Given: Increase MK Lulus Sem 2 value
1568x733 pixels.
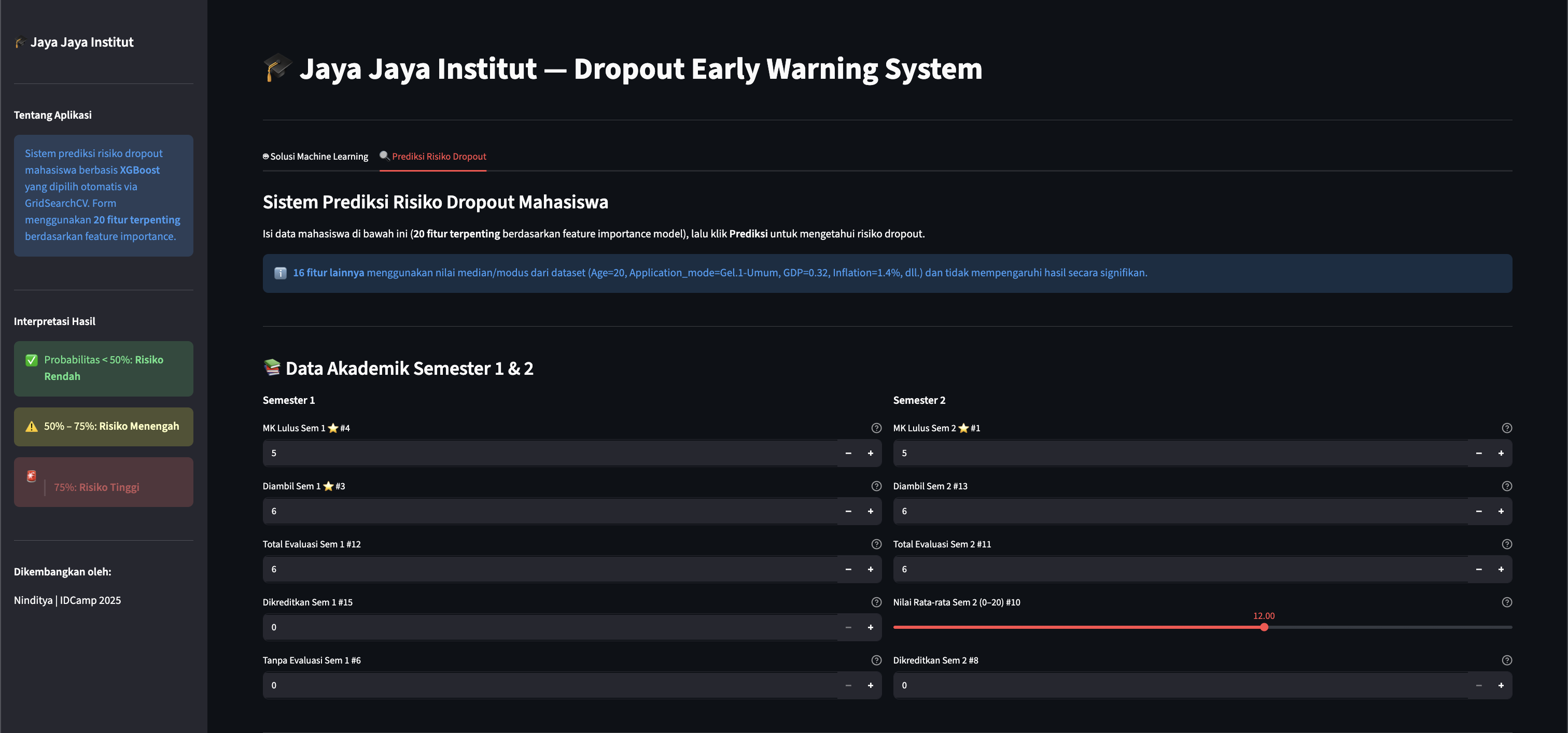Looking at the screenshot, I should tap(1501, 453).
